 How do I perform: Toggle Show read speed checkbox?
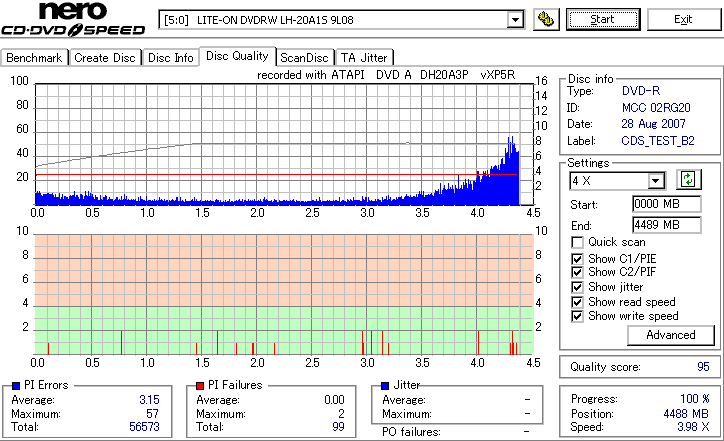pos(577,302)
